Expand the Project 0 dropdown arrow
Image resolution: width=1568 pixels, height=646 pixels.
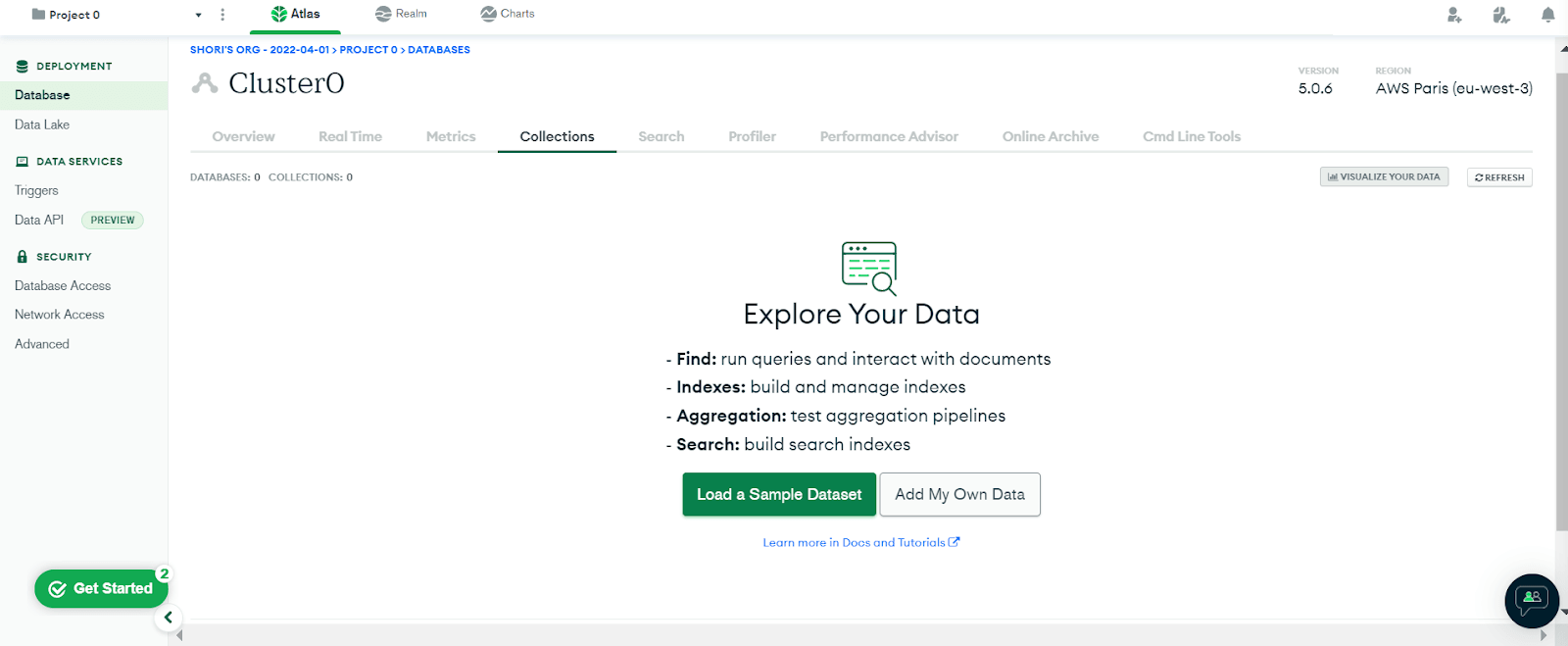pos(198,15)
